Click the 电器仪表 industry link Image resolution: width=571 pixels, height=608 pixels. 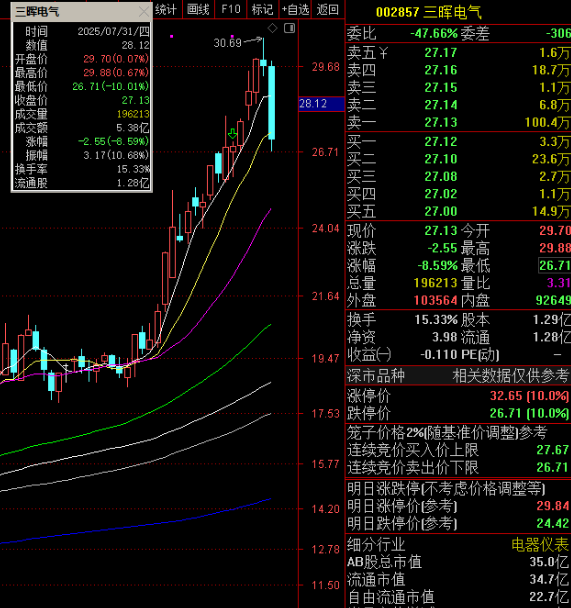[x=540, y=544]
